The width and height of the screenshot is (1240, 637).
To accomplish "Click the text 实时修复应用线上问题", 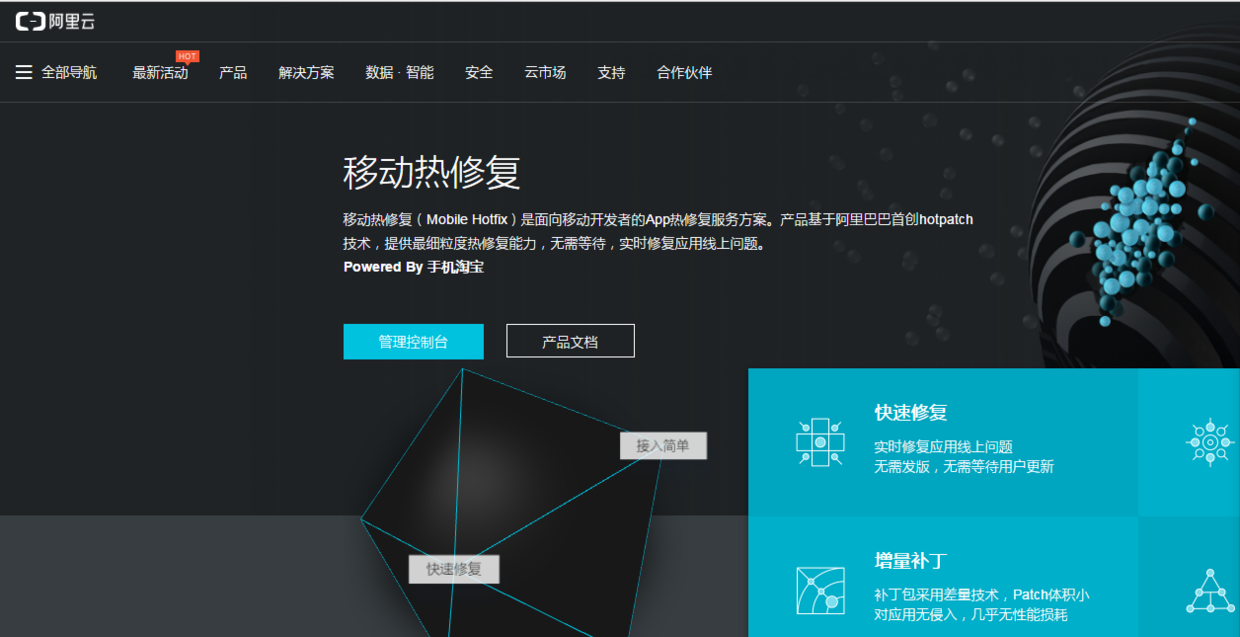I will 943,447.
